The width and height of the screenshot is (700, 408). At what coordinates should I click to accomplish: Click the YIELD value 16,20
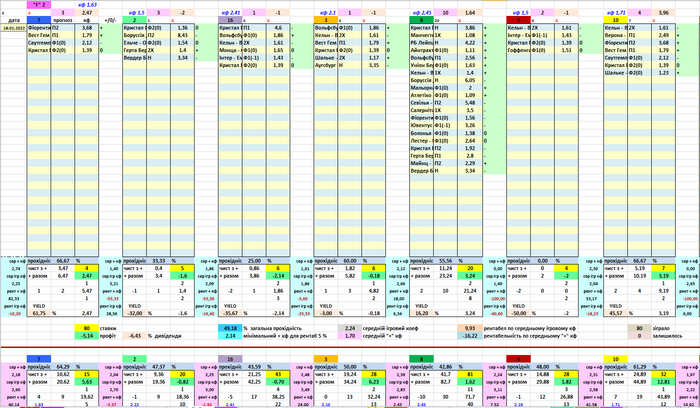point(421,313)
